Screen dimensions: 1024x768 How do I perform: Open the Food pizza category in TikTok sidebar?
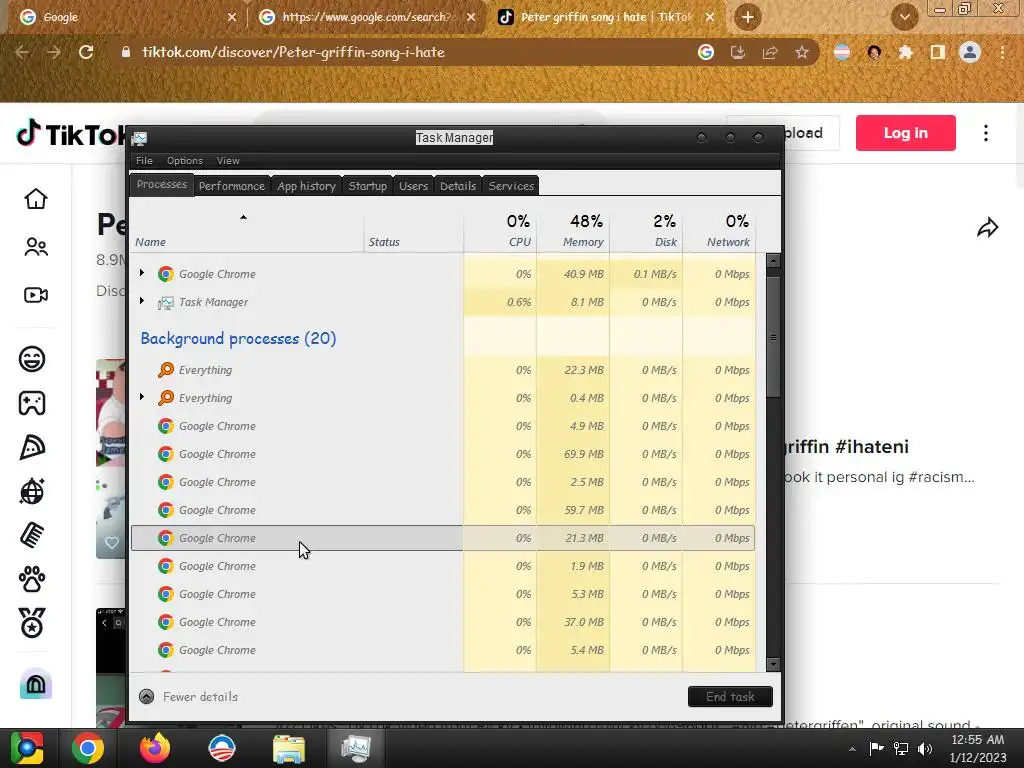click(32, 447)
